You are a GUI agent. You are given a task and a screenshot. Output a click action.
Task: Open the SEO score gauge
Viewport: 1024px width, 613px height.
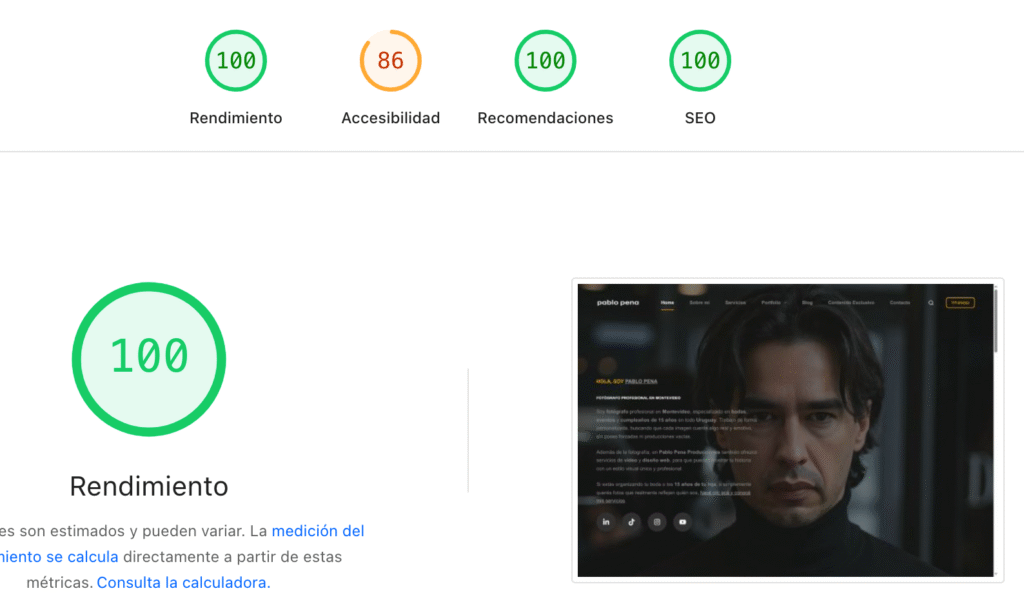click(700, 61)
